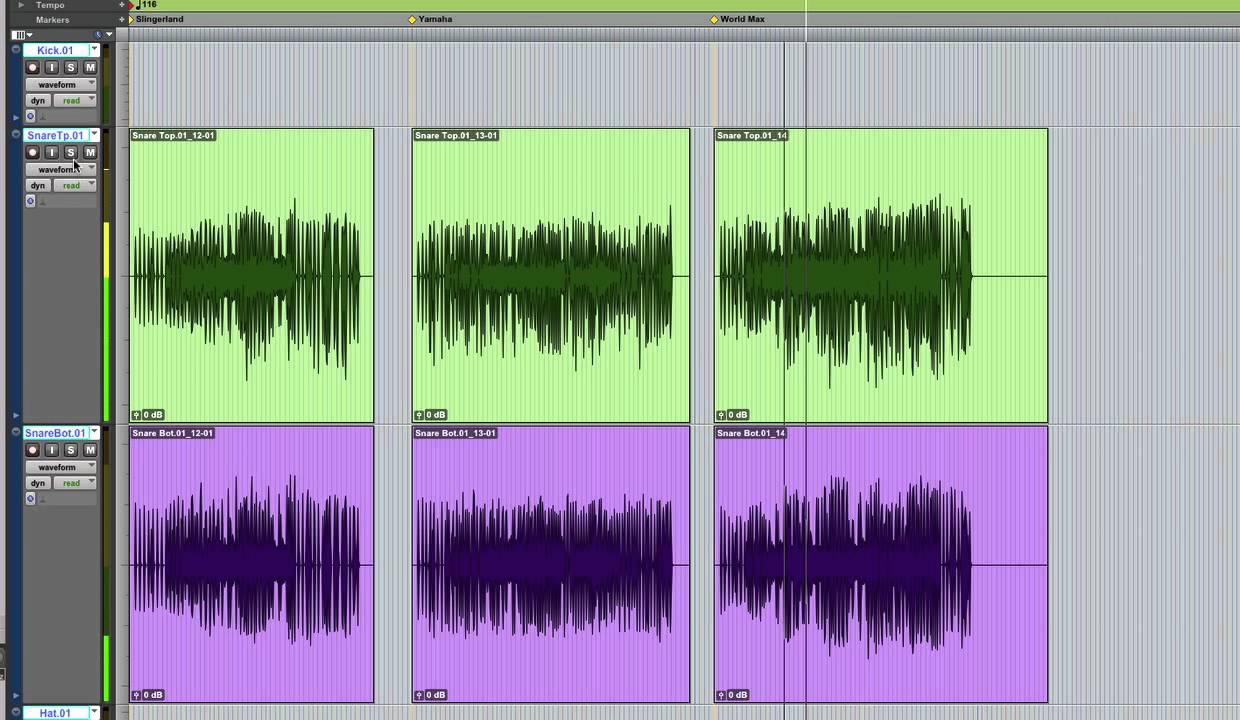Arm record on the Kick.01 track
The width and height of the screenshot is (1240, 720).
pos(32,67)
